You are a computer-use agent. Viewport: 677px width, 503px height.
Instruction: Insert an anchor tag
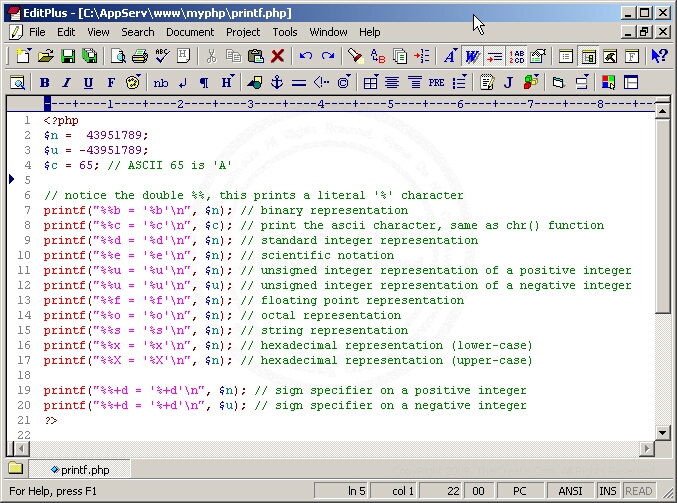click(276, 82)
